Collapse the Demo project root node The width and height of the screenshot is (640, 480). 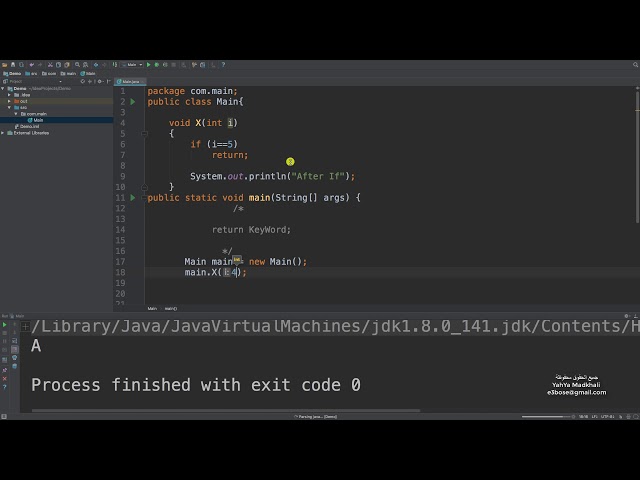click(3, 89)
